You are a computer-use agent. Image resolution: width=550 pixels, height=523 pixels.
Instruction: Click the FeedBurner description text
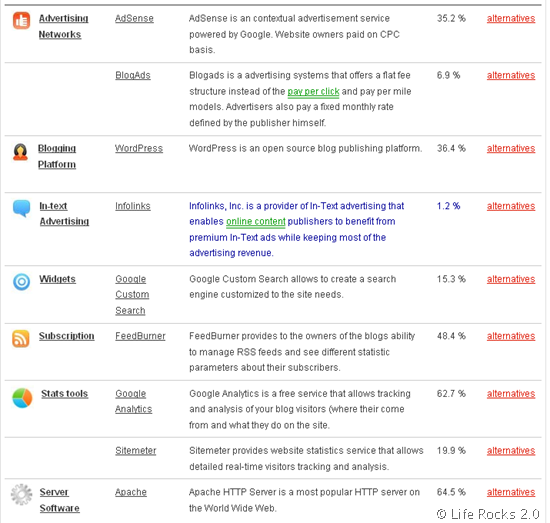pyautogui.click(x=302, y=352)
